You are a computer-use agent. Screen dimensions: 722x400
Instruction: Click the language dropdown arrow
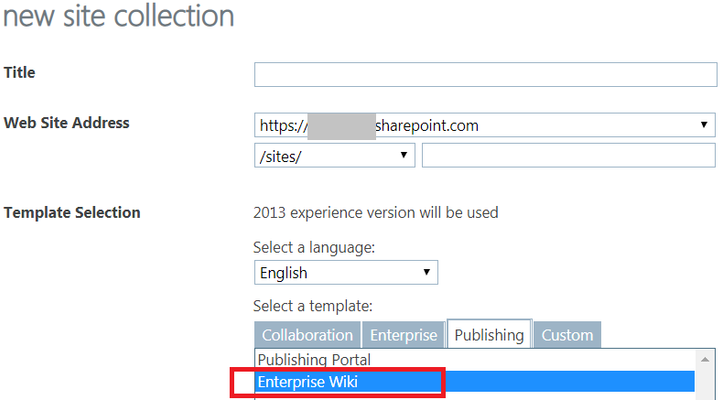coord(426,272)
